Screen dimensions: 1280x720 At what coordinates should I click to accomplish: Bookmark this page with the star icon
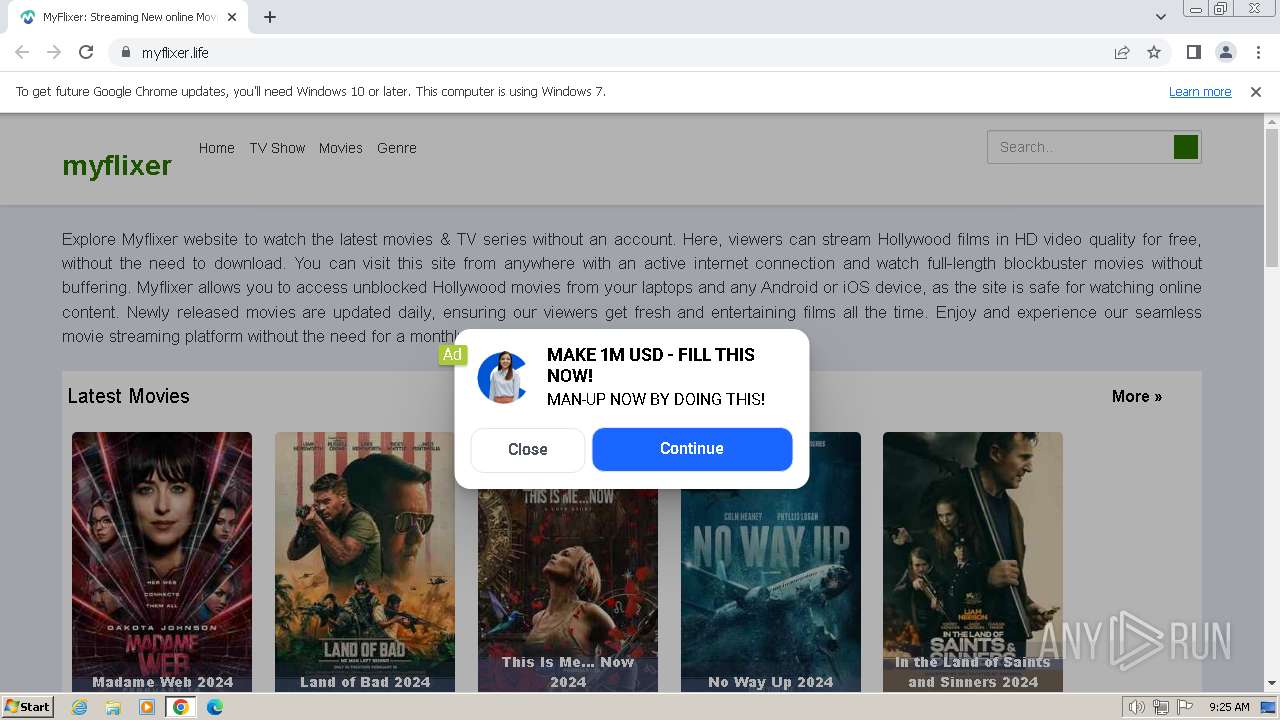pos(1154,52)
